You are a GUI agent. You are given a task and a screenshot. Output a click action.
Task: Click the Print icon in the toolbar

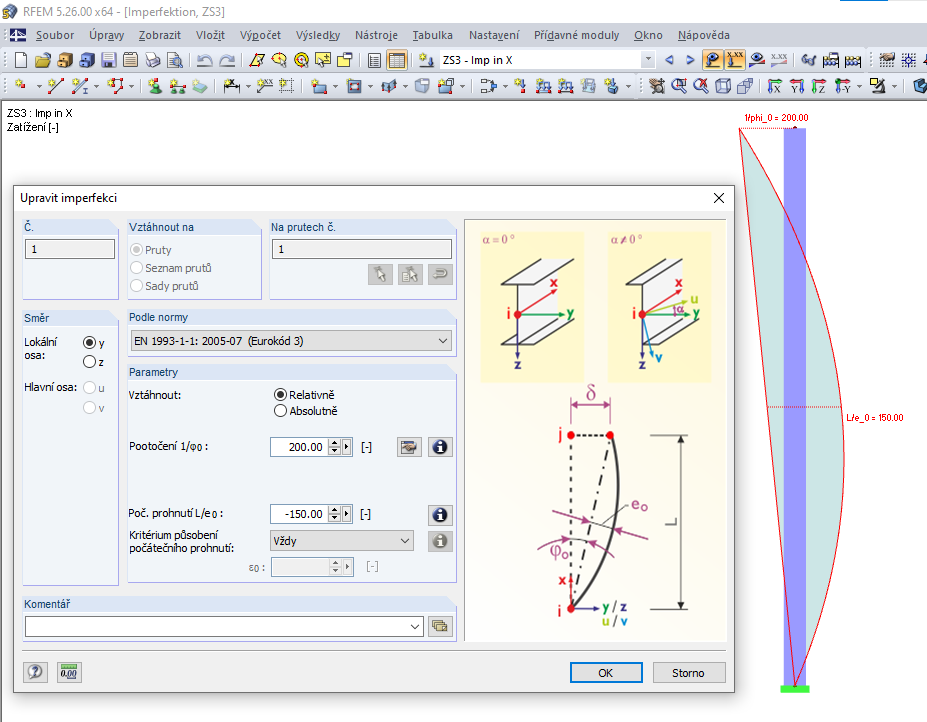click(x=153, y=60)
